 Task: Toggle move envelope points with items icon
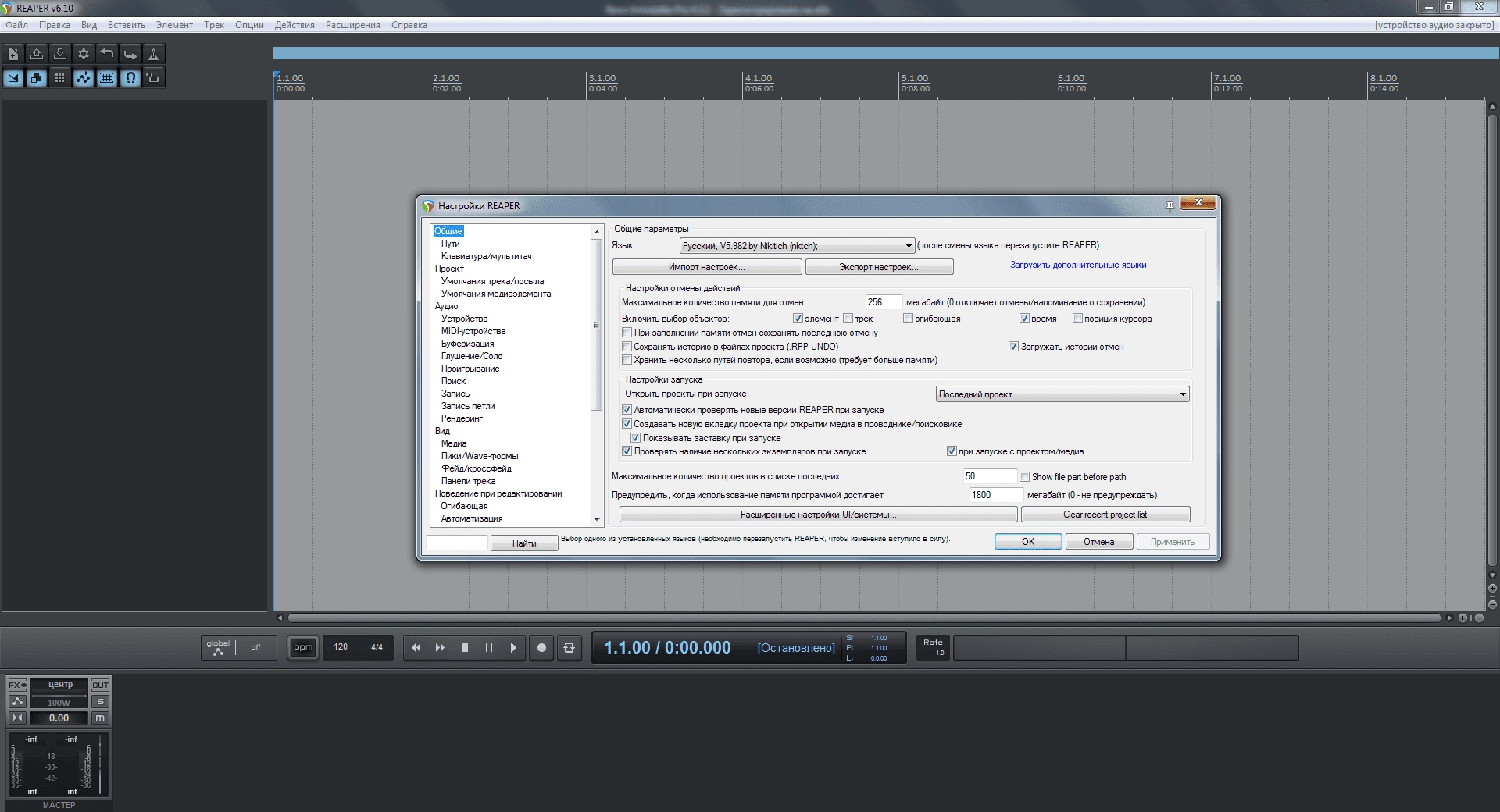click(x=84, y=78)
